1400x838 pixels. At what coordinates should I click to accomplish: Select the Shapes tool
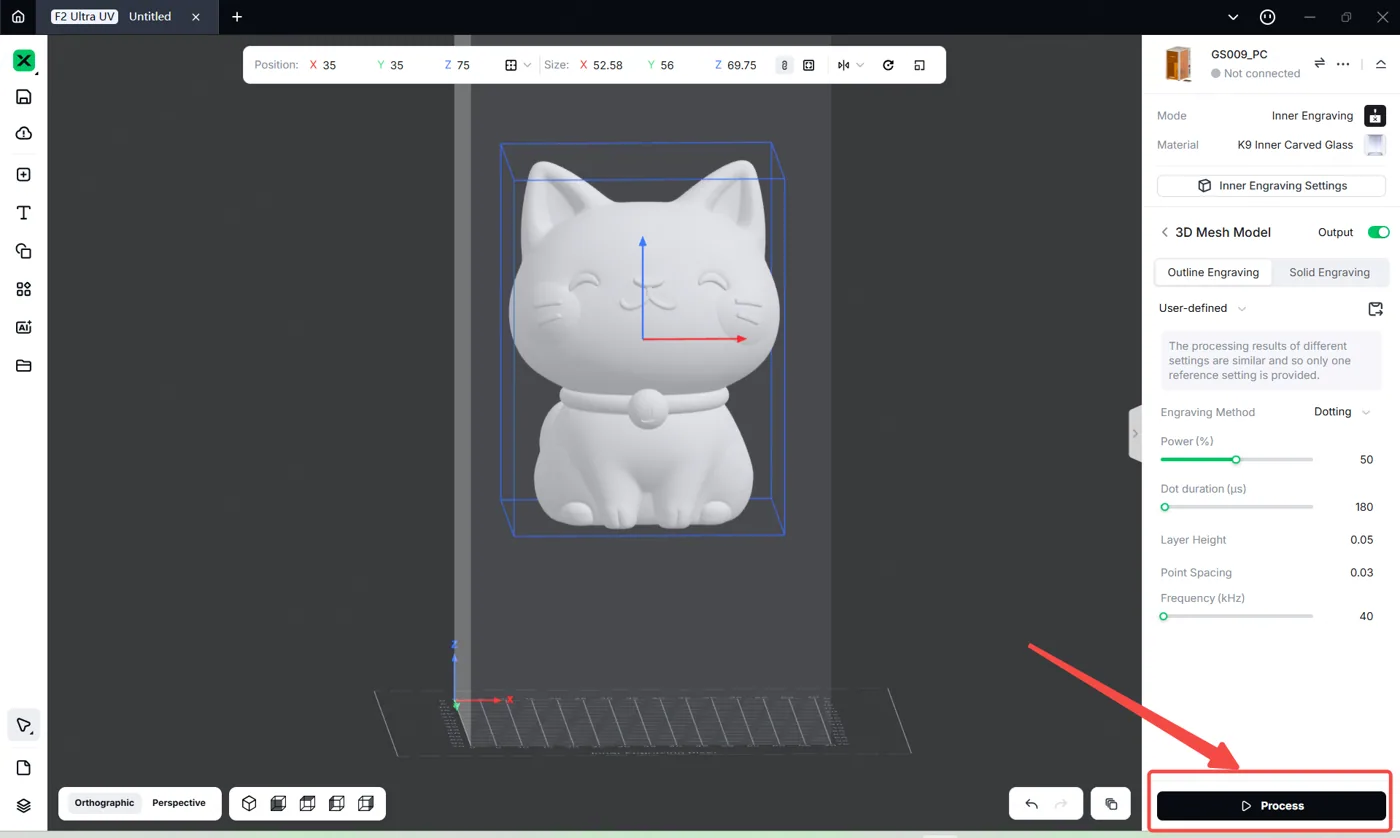tap(24, 251)
